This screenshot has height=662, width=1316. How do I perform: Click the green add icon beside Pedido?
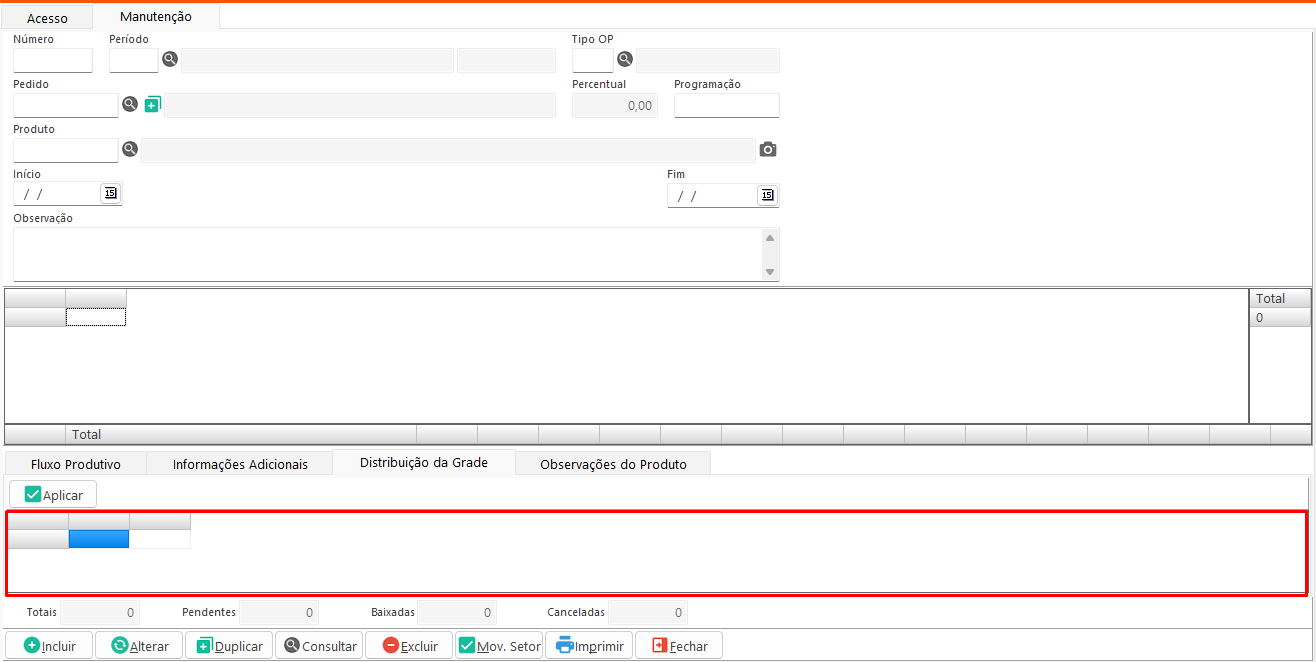click(152, 104)
